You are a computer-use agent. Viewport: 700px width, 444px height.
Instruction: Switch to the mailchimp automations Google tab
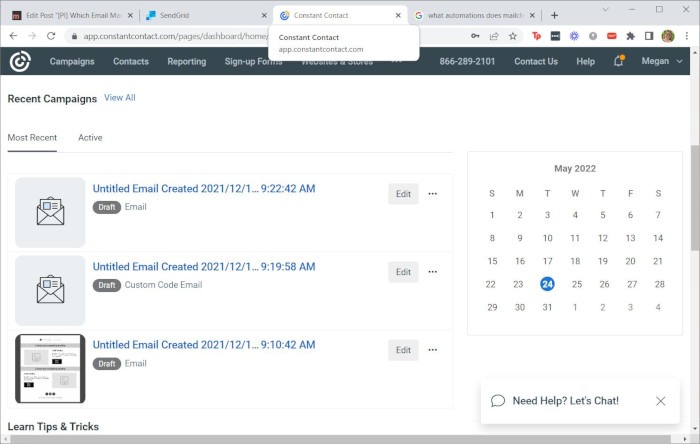[x=473, y=15]
